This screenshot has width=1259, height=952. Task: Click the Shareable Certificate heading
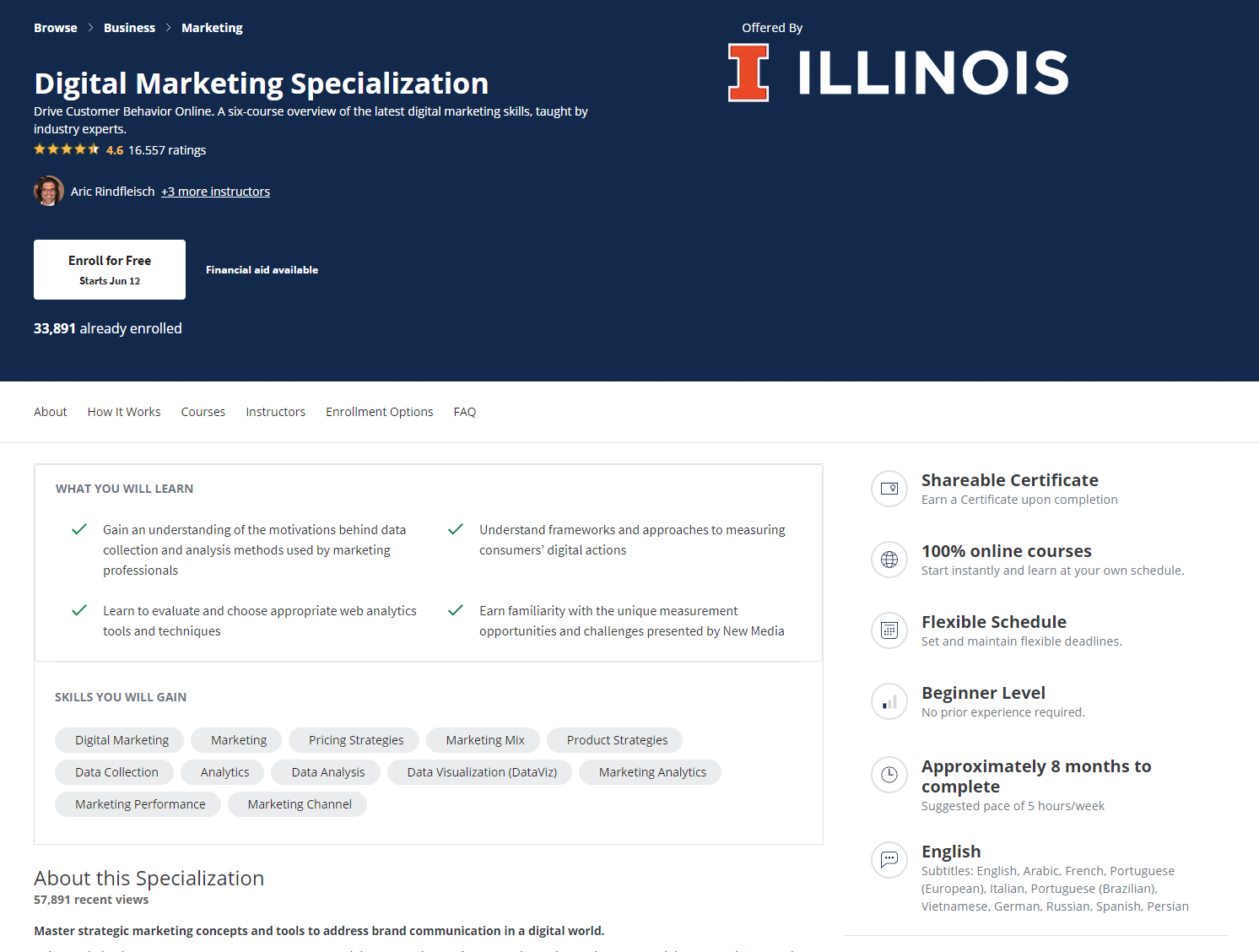[x=1010, y=480]
